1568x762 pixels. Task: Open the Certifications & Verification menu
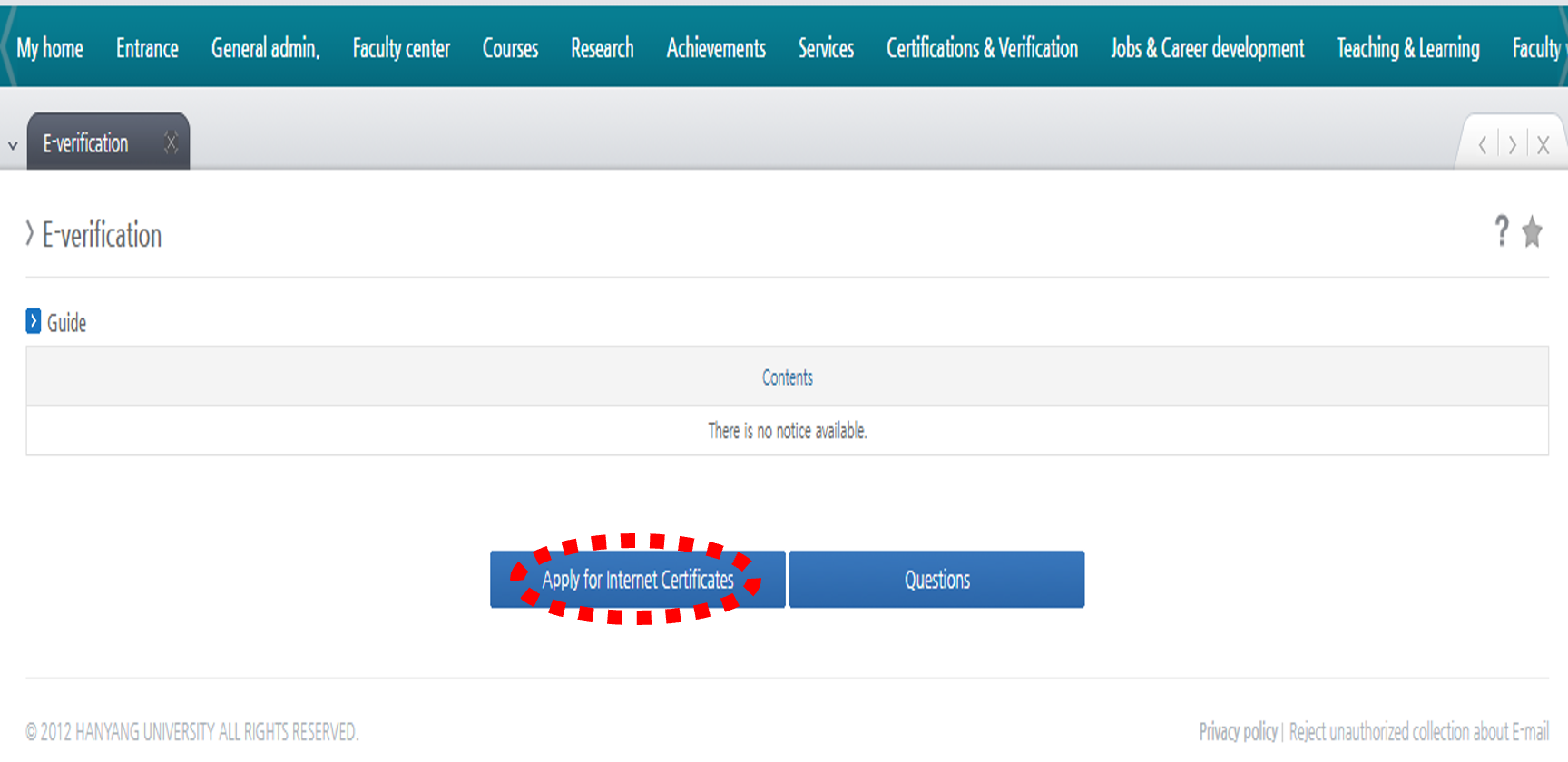pyautogui.click(x=982, y=48)
